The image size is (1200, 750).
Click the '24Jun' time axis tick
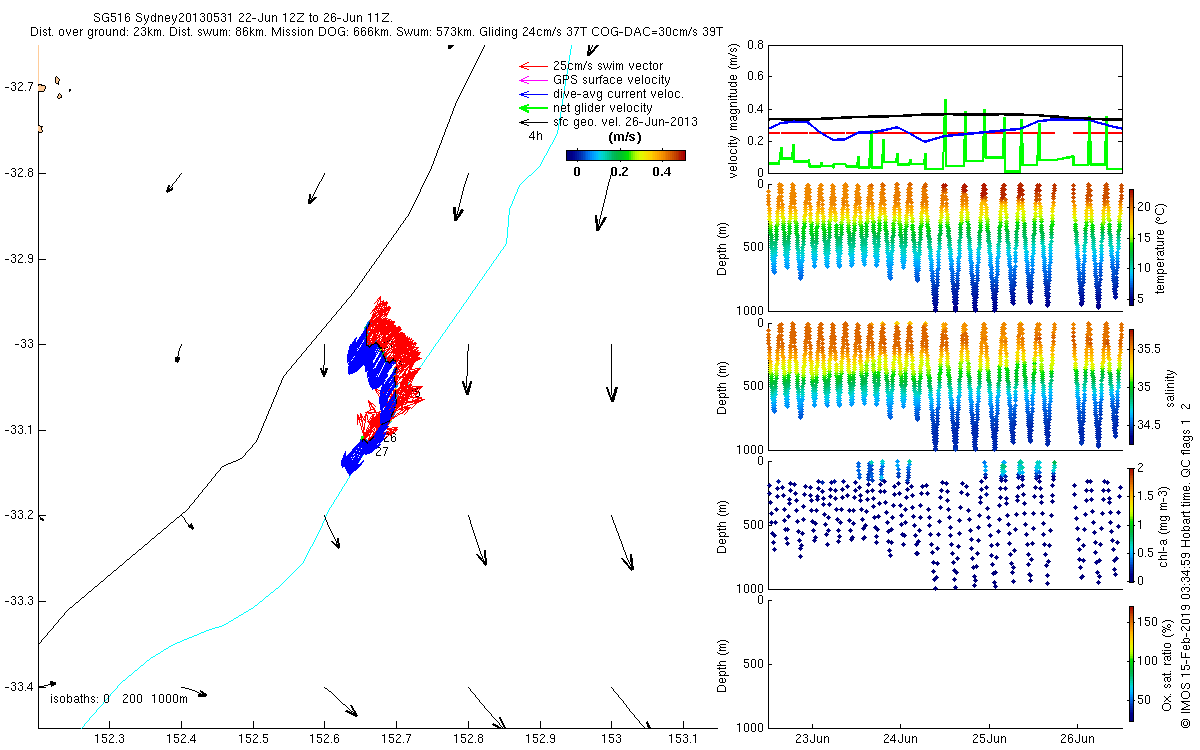click(900, 740)
